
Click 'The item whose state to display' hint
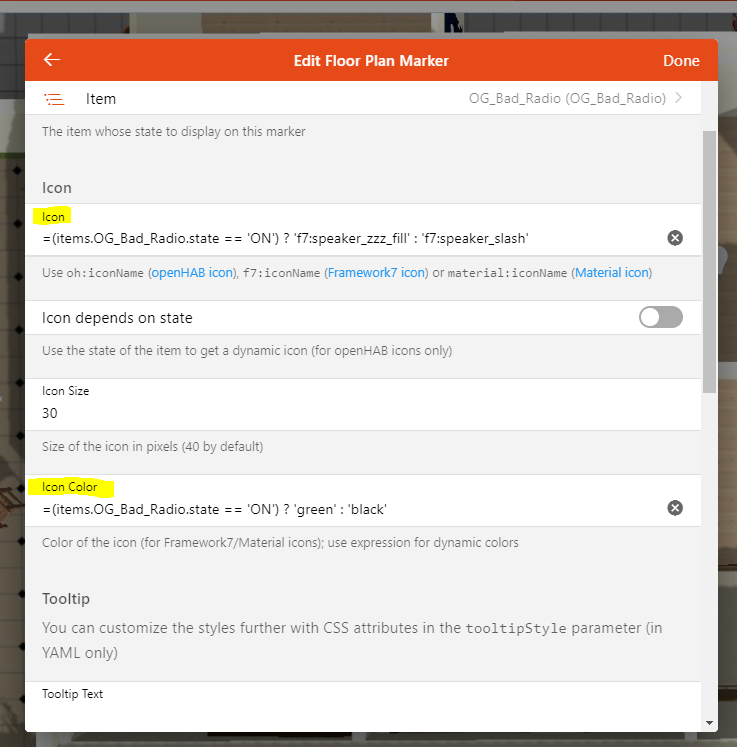tap(173, 131)
